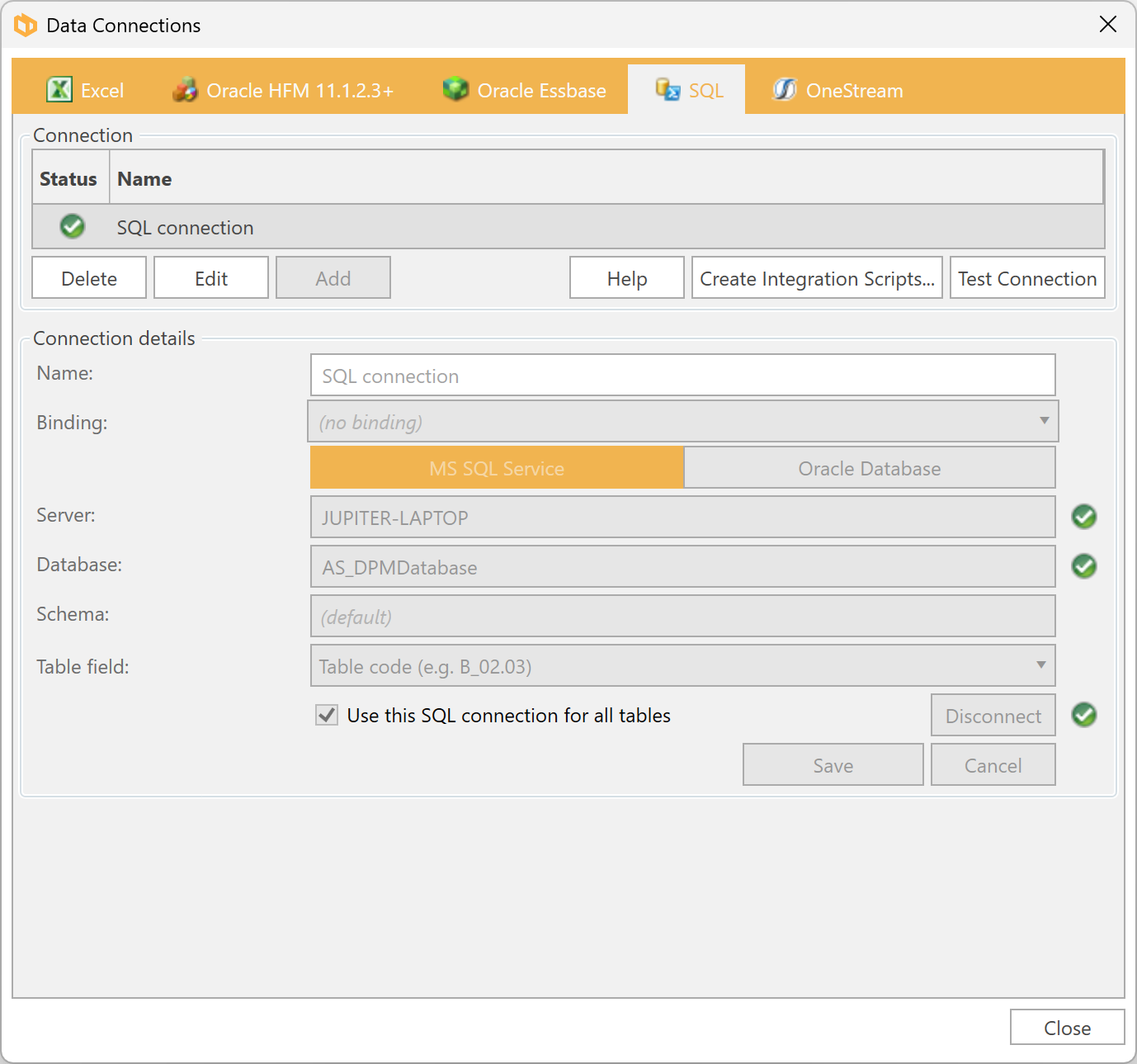Click the OneStream tab icon

point(784,89)
